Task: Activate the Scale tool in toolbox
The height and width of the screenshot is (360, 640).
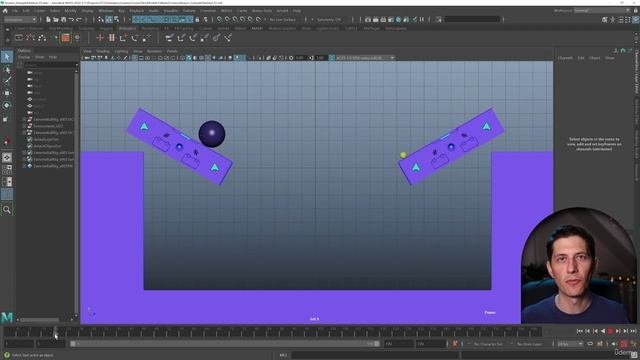Action: (x=6, y=119)
